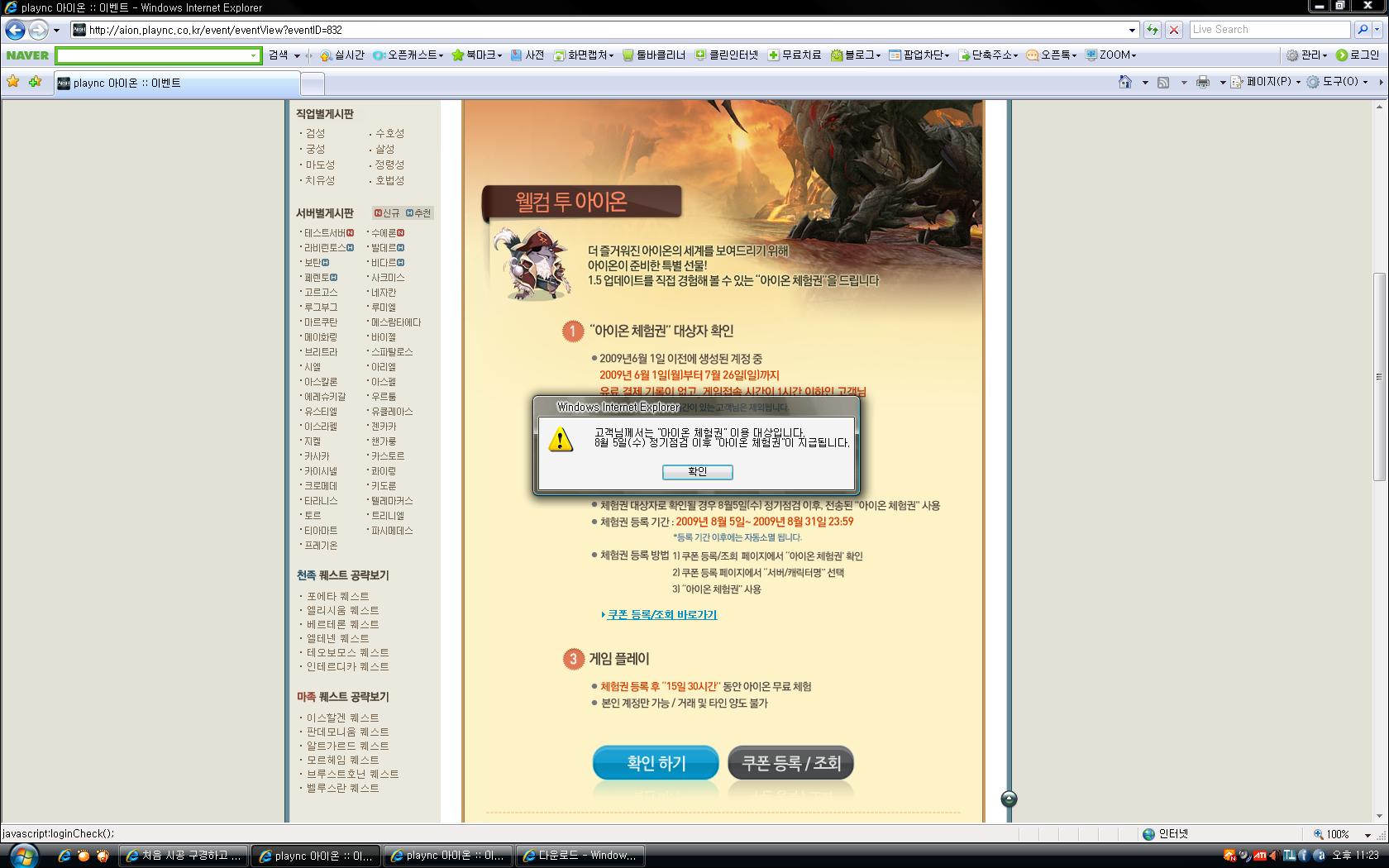Click the 툴바클리너 toolbar item
1389x868 pixels.
pyautogui.click(x=654, y=55)
